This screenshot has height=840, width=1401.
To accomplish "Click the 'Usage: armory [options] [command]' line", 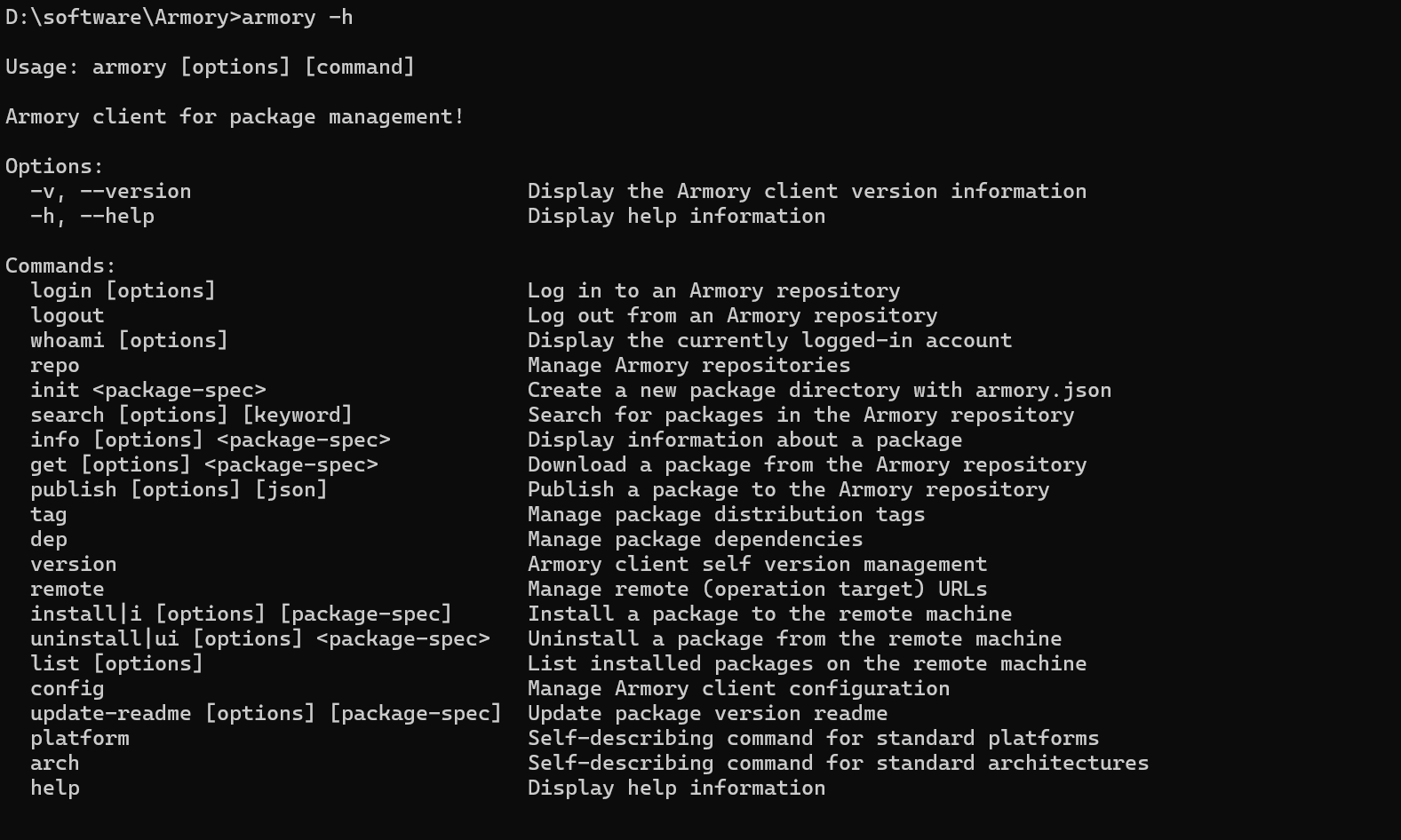I will point(210,67).
